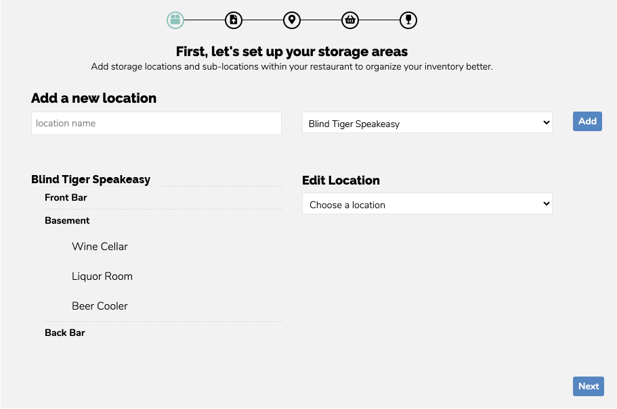
Task: Click the Edit Location heading
Action: [x=341, y=181]
